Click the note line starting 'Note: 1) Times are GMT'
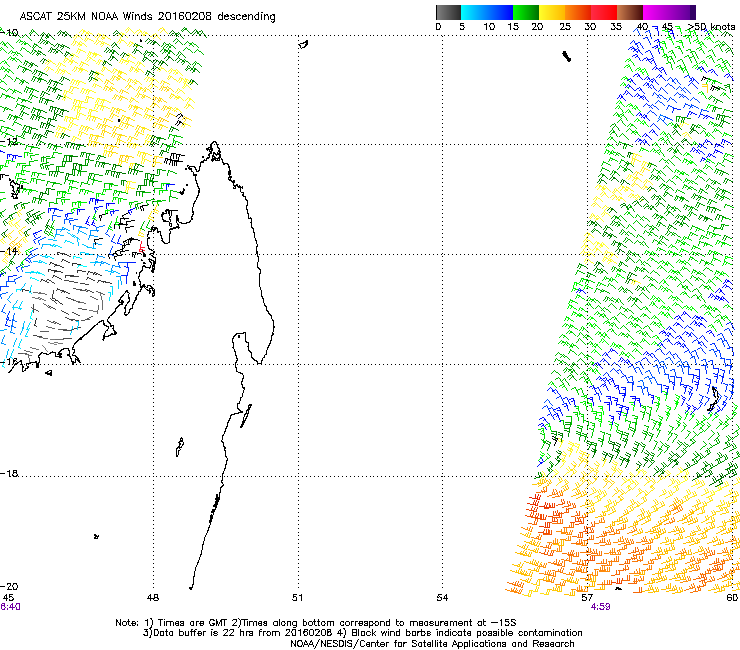The image size is (740, 650). pyautogui.click(x=316, y=623)
